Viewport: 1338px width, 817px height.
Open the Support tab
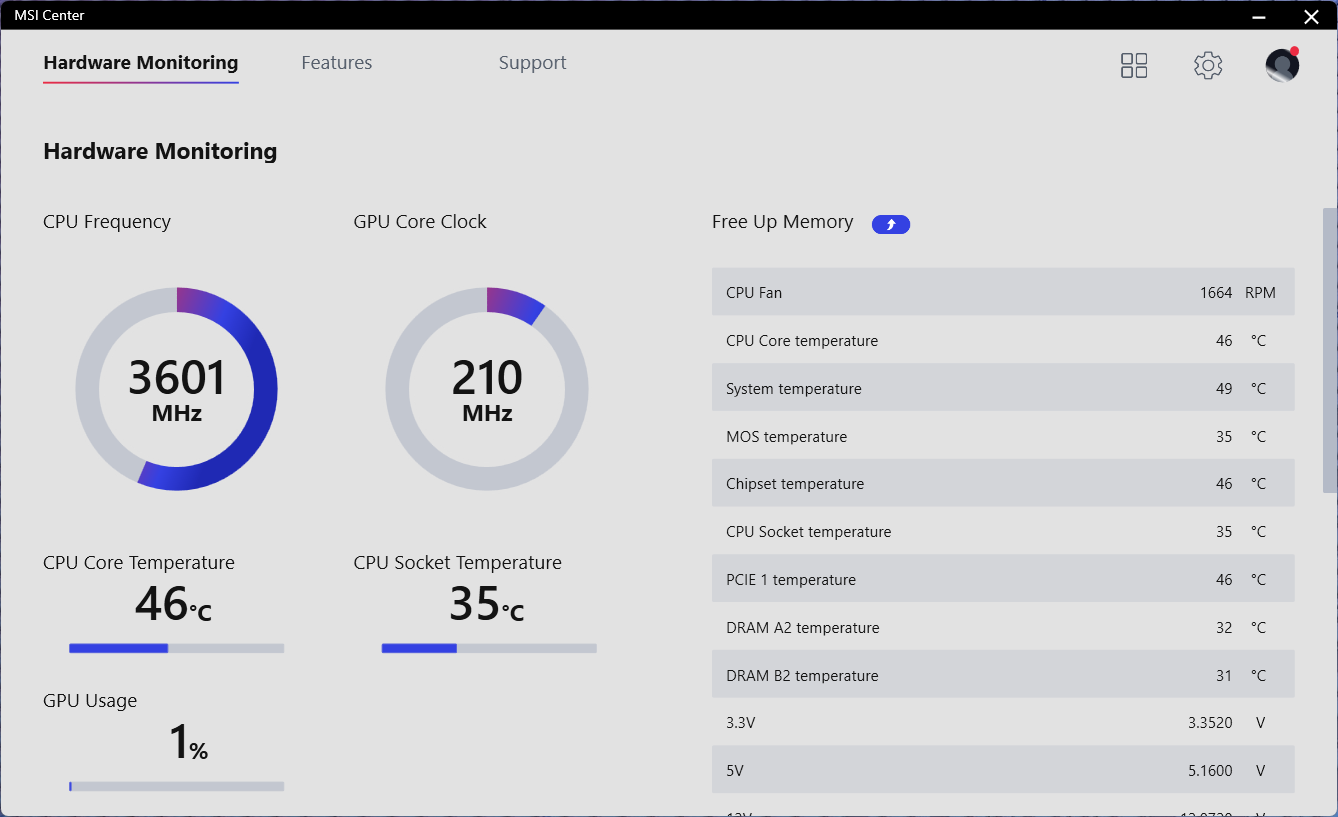coord(532,63)
